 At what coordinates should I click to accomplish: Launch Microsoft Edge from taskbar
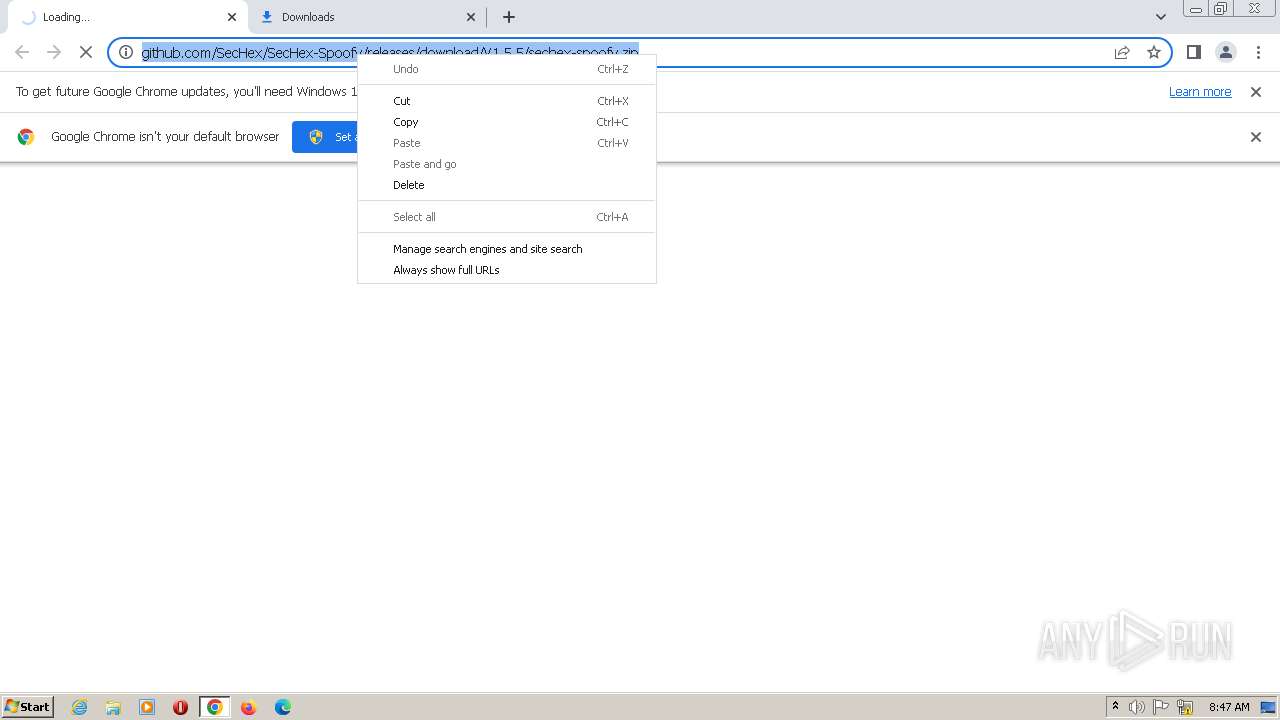coord(283,707)
